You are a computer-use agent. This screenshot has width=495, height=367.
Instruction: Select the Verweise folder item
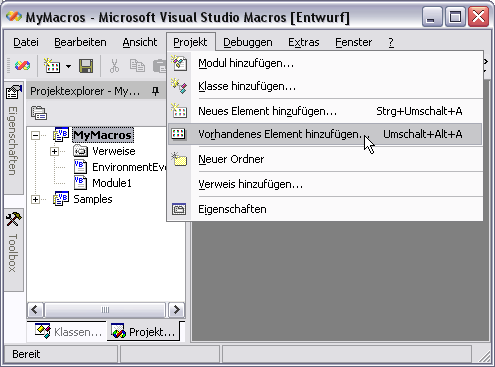click(x=114, y=151)
